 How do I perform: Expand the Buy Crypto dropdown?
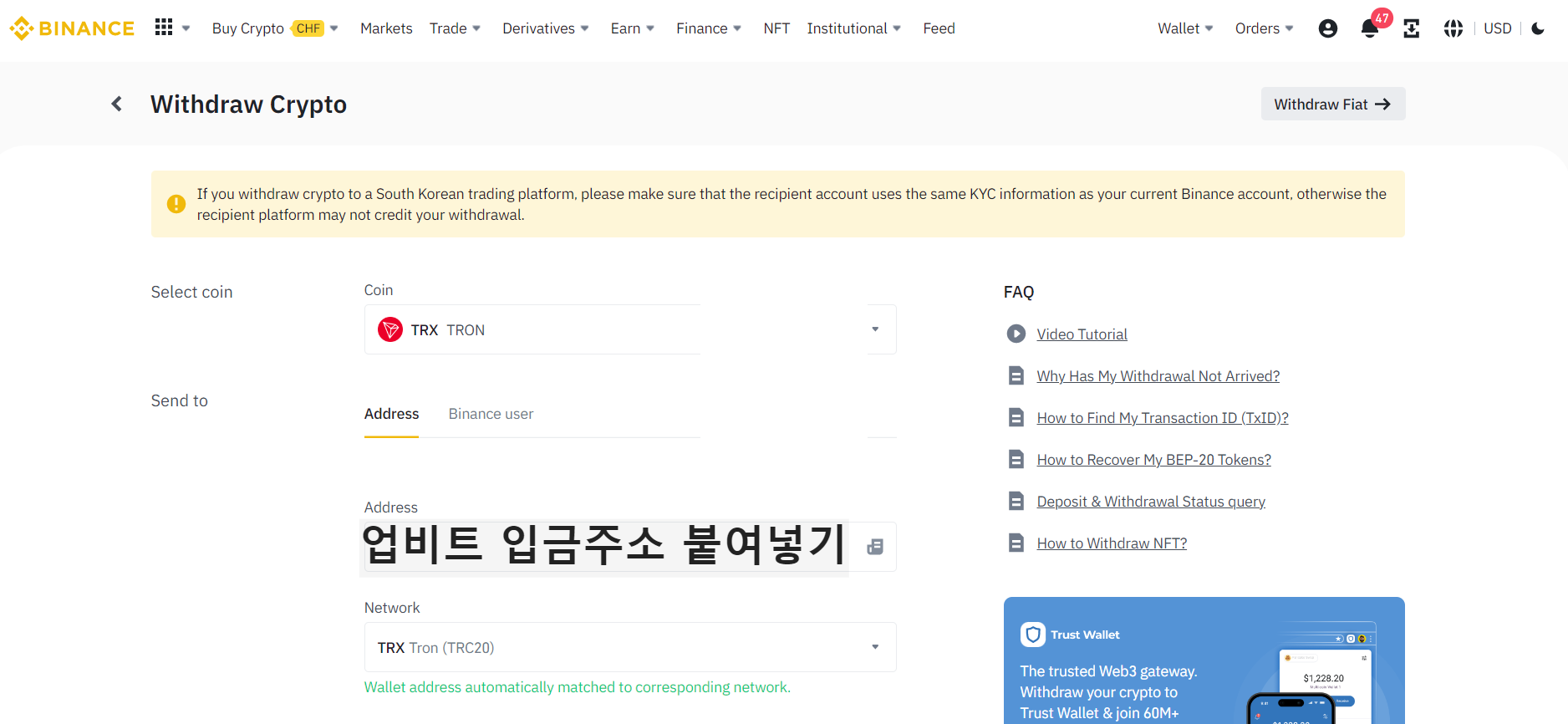[275, 28]
